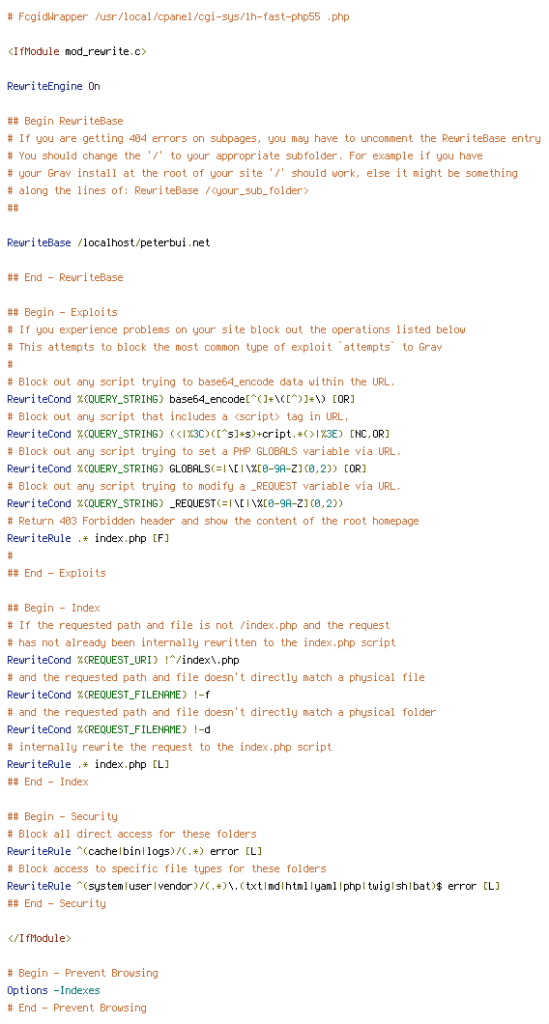Click the system|user|vendor RewriteRule line

253,886
